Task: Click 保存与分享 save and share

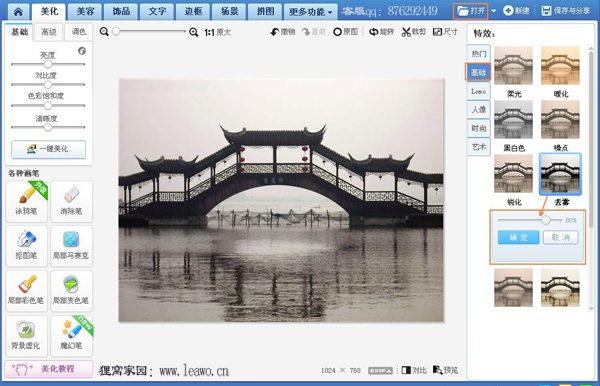Action: click(x=566, y=11)
